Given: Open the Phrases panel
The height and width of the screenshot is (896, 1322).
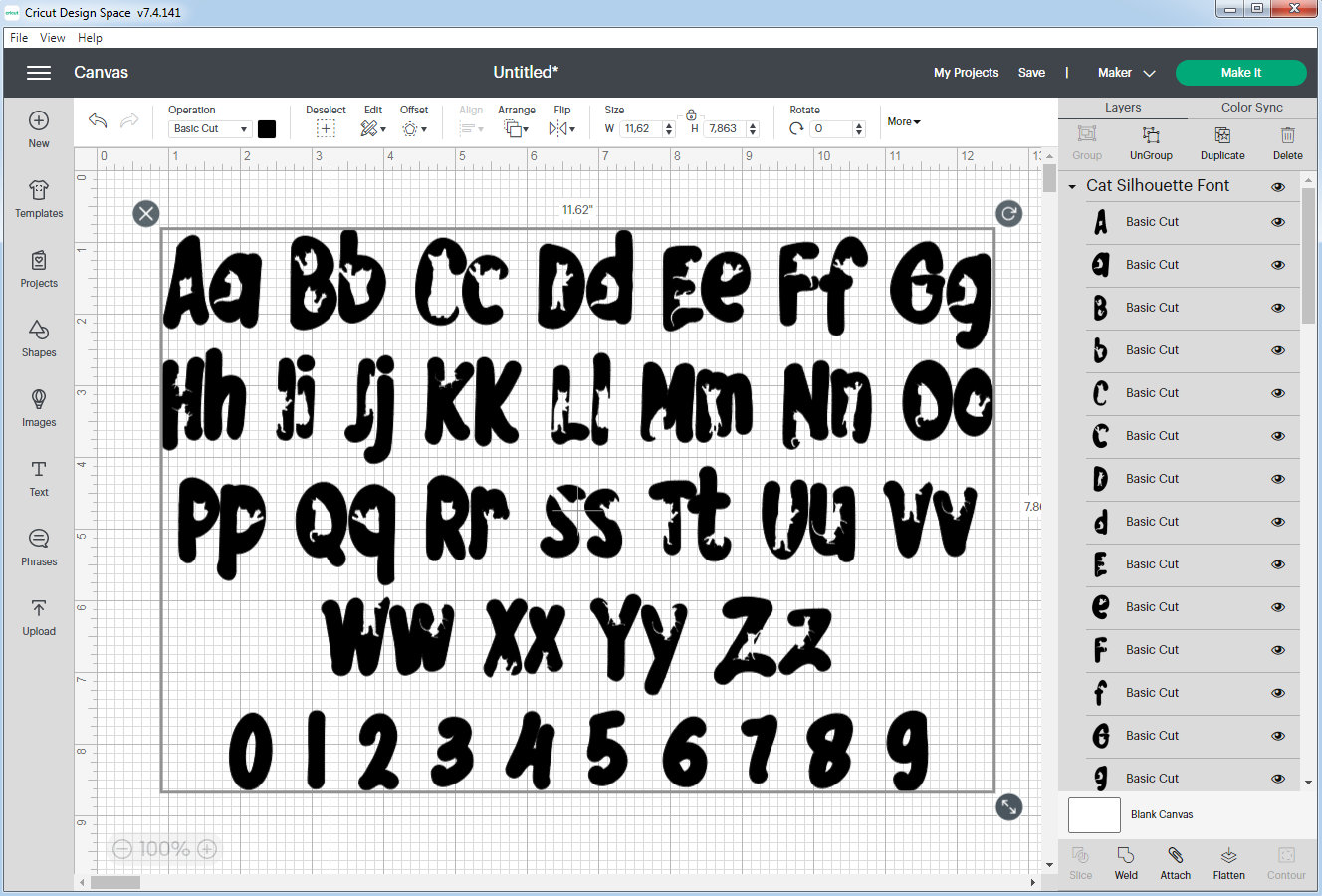Looking at the screenshot, I should coord(38,549).
